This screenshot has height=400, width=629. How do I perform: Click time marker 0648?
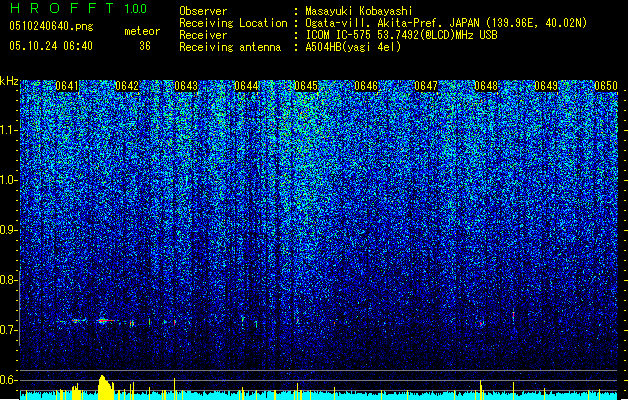486,86
